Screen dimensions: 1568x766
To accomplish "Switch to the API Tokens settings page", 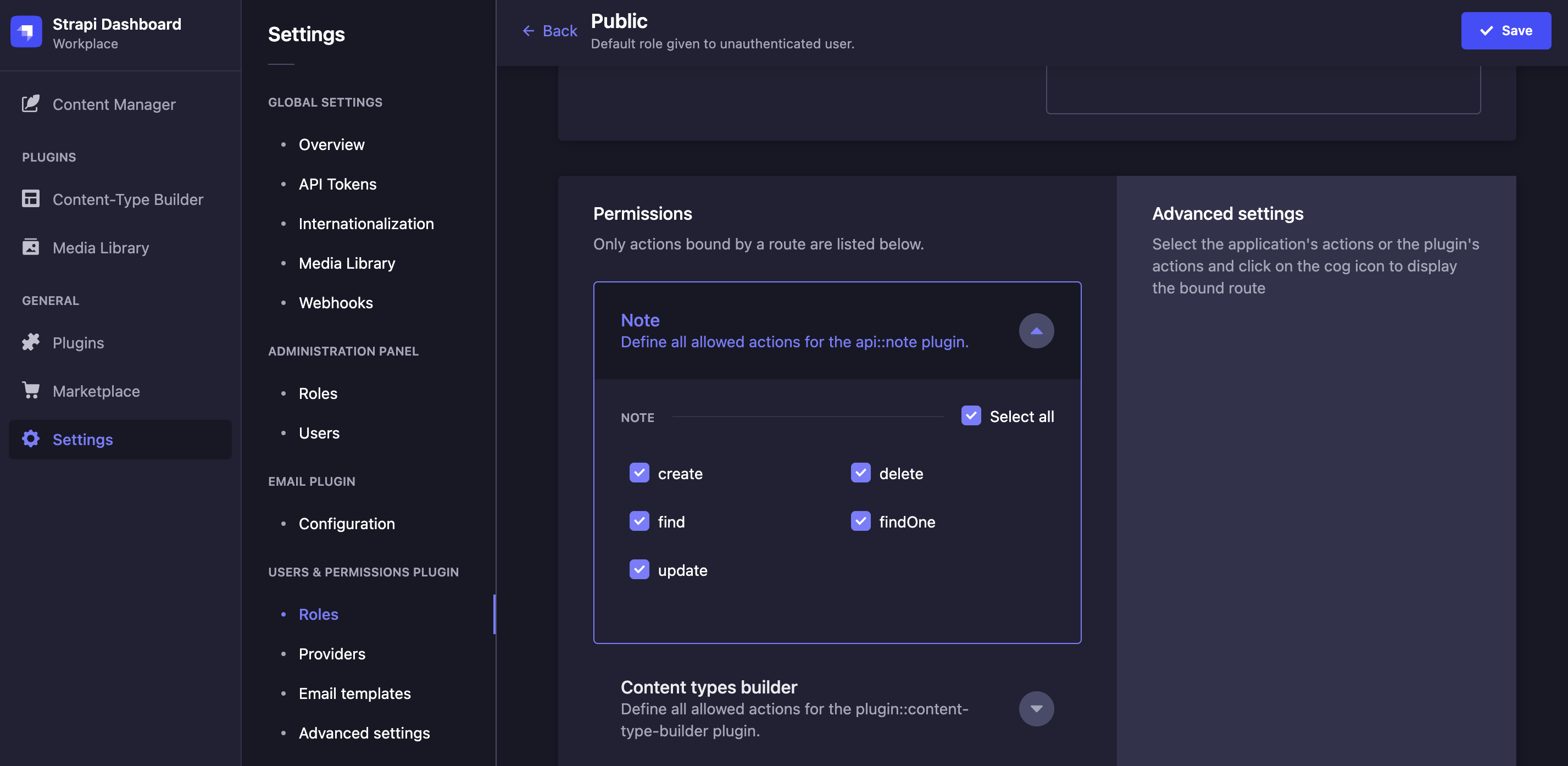I will (x=337, y=184).
